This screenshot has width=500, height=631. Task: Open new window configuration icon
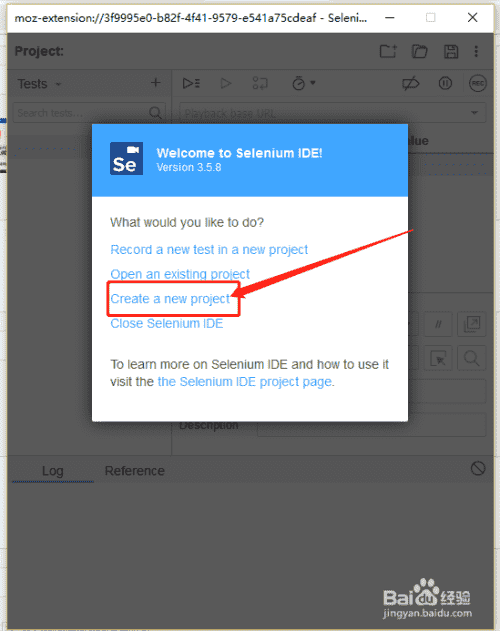tap(472, 324)
